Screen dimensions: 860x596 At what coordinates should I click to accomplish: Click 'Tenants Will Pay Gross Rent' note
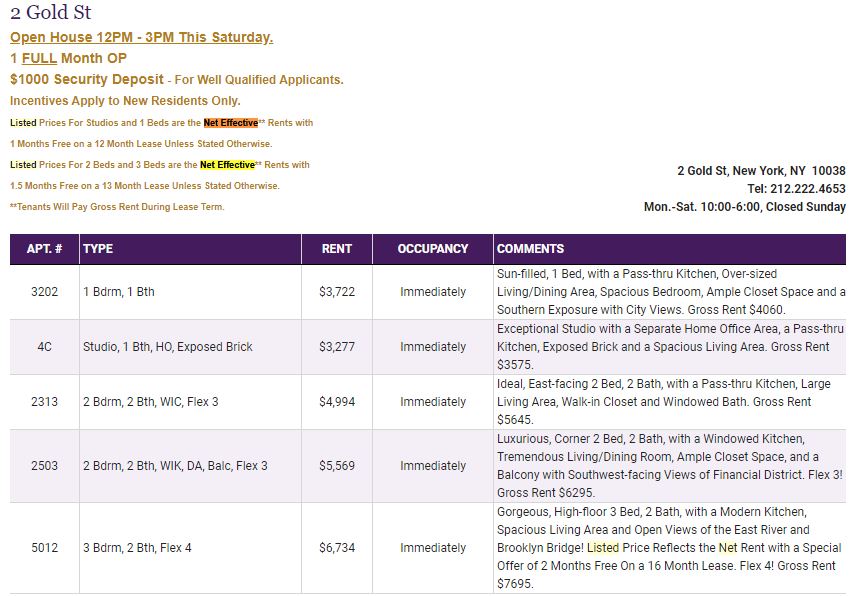tap(117, 207)
